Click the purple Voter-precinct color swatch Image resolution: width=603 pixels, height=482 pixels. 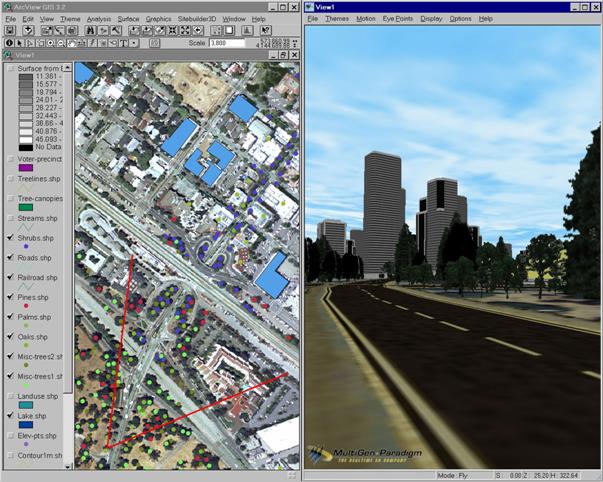[26, 169]
